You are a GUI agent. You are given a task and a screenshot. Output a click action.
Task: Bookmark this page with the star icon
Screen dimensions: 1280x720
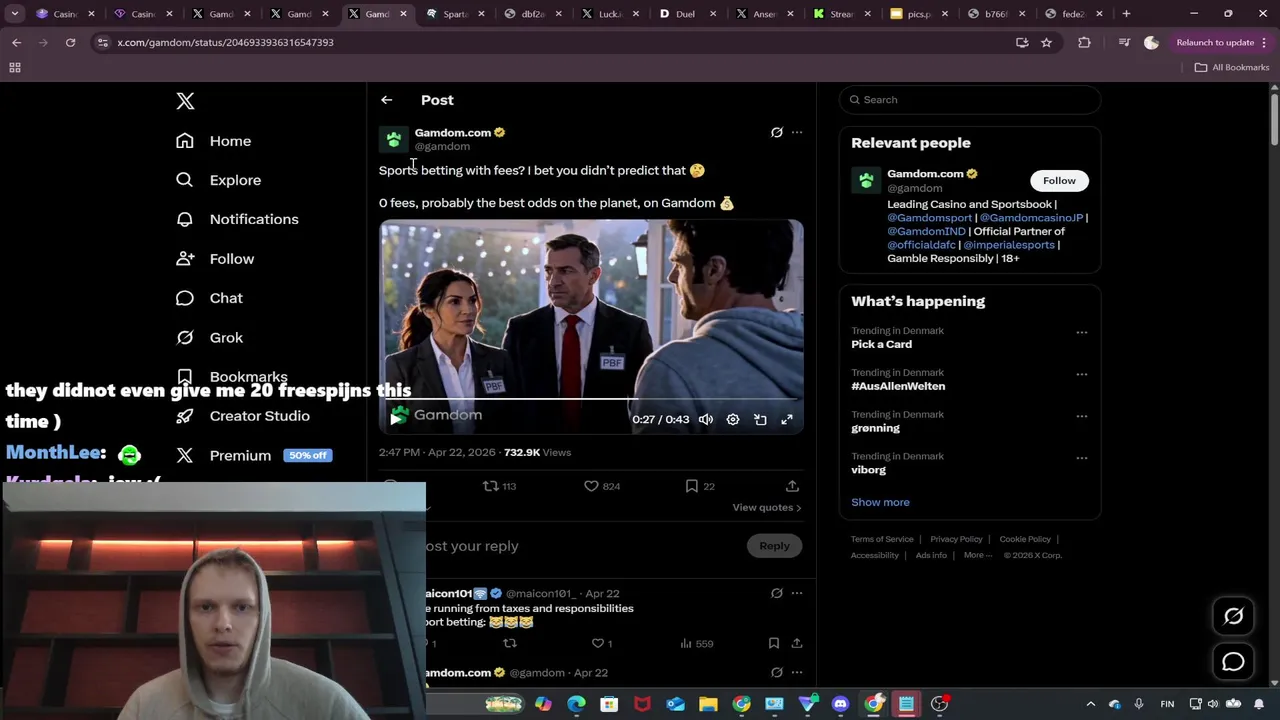click(x=1046, y=43)
